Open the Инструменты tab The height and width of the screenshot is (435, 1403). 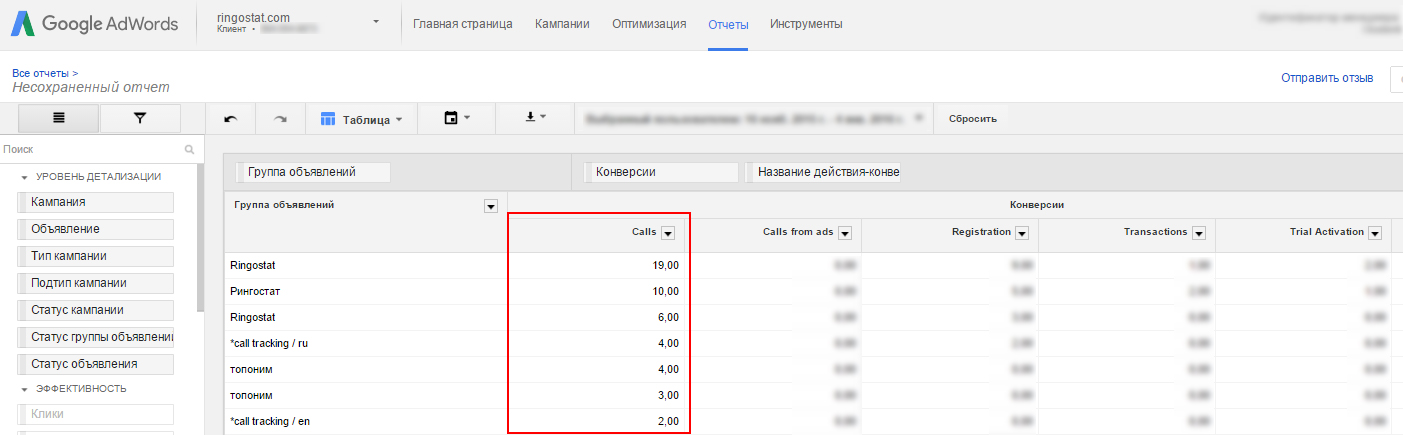click(x=806, y=23)
